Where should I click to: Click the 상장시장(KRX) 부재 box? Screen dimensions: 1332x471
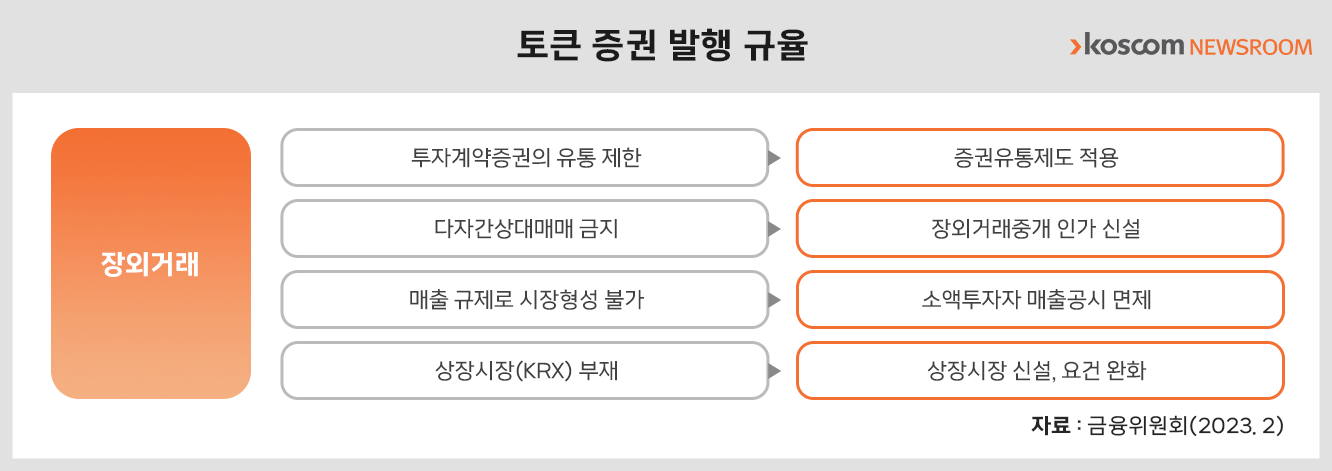[525, 371]
